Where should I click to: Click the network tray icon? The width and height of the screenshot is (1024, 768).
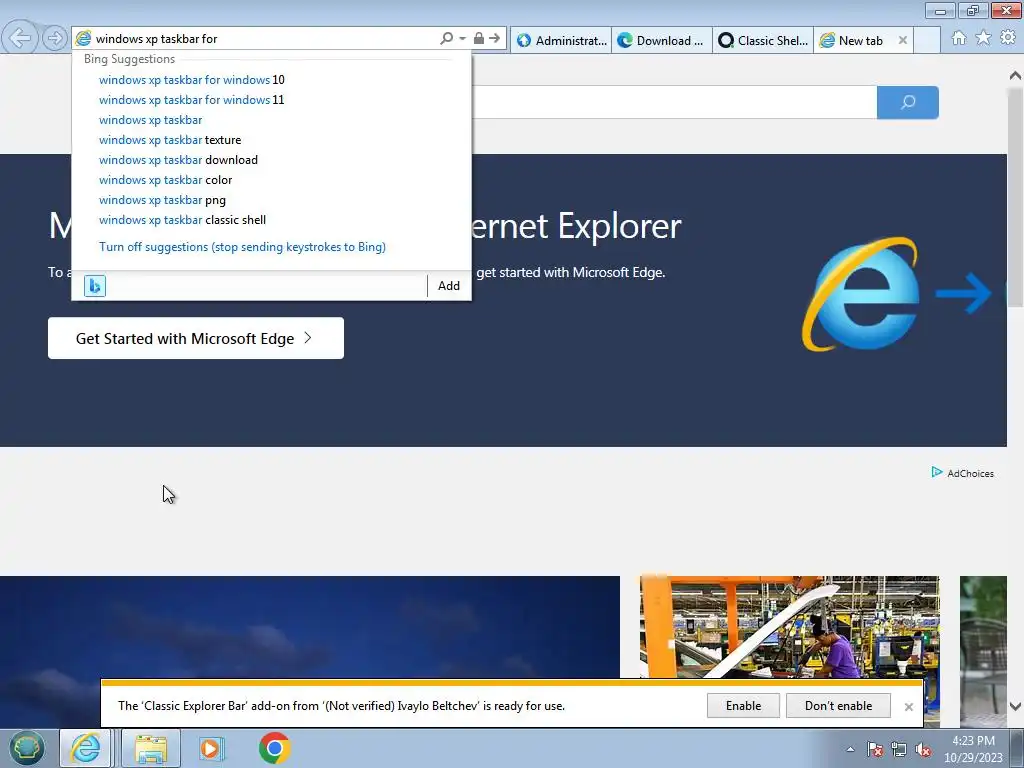[x=899, y=749]
